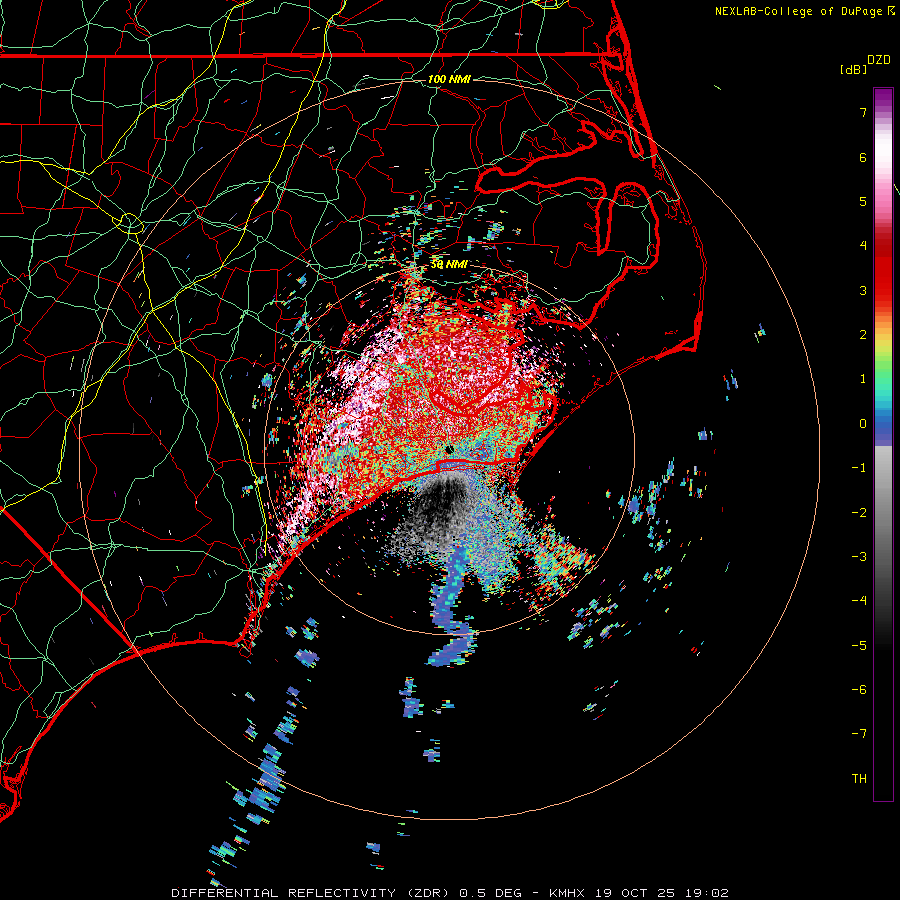The width and height of the screenshot is (900, 900).
Task: Click the -2 value on the dB scale
Action: click(x=859, y=513)
